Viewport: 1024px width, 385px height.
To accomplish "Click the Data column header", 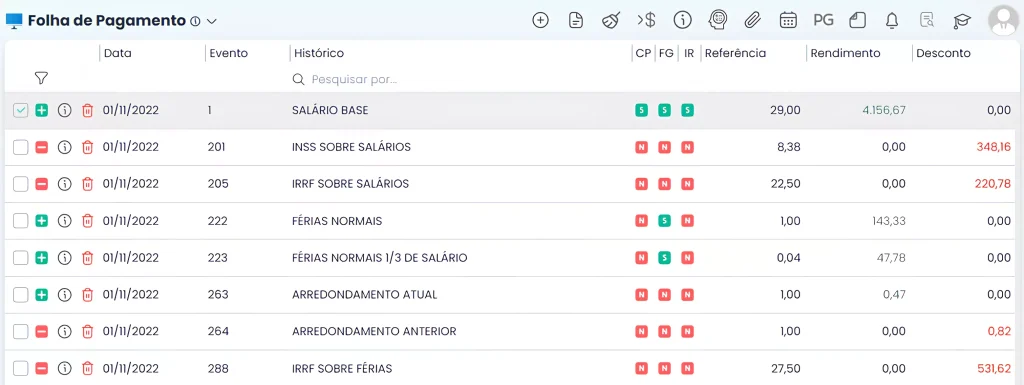I will click(118, 54).
